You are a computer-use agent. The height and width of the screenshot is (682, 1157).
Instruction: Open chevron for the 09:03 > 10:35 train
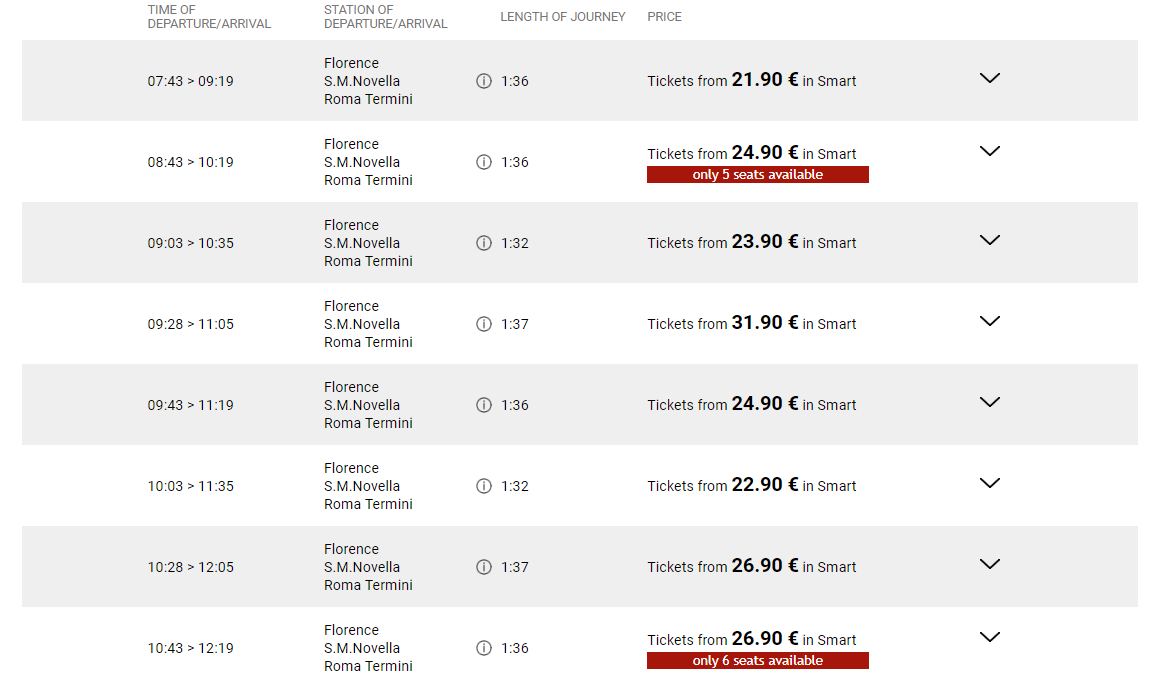point(990,240)
